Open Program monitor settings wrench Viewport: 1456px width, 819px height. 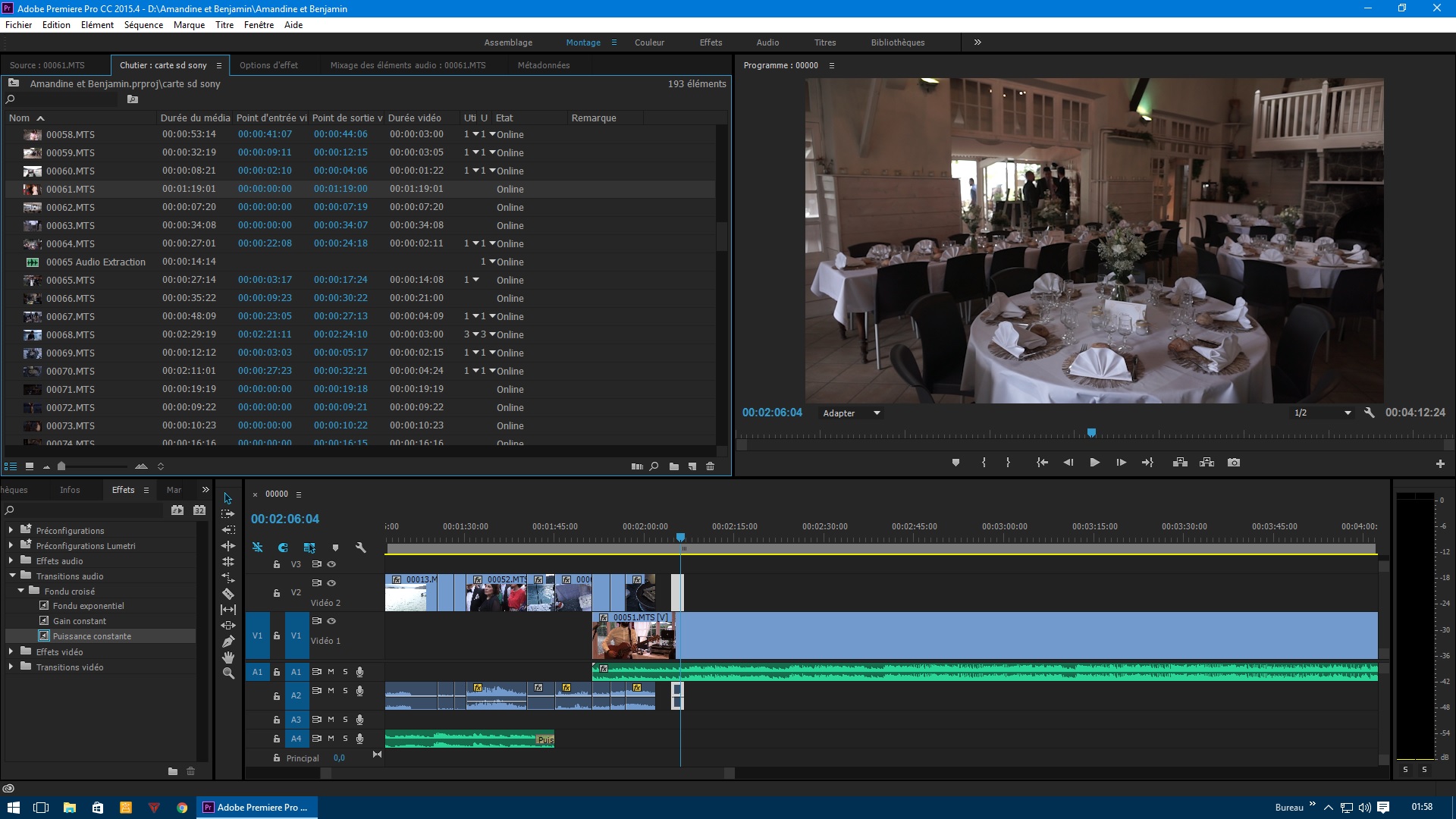point(1369,413)
